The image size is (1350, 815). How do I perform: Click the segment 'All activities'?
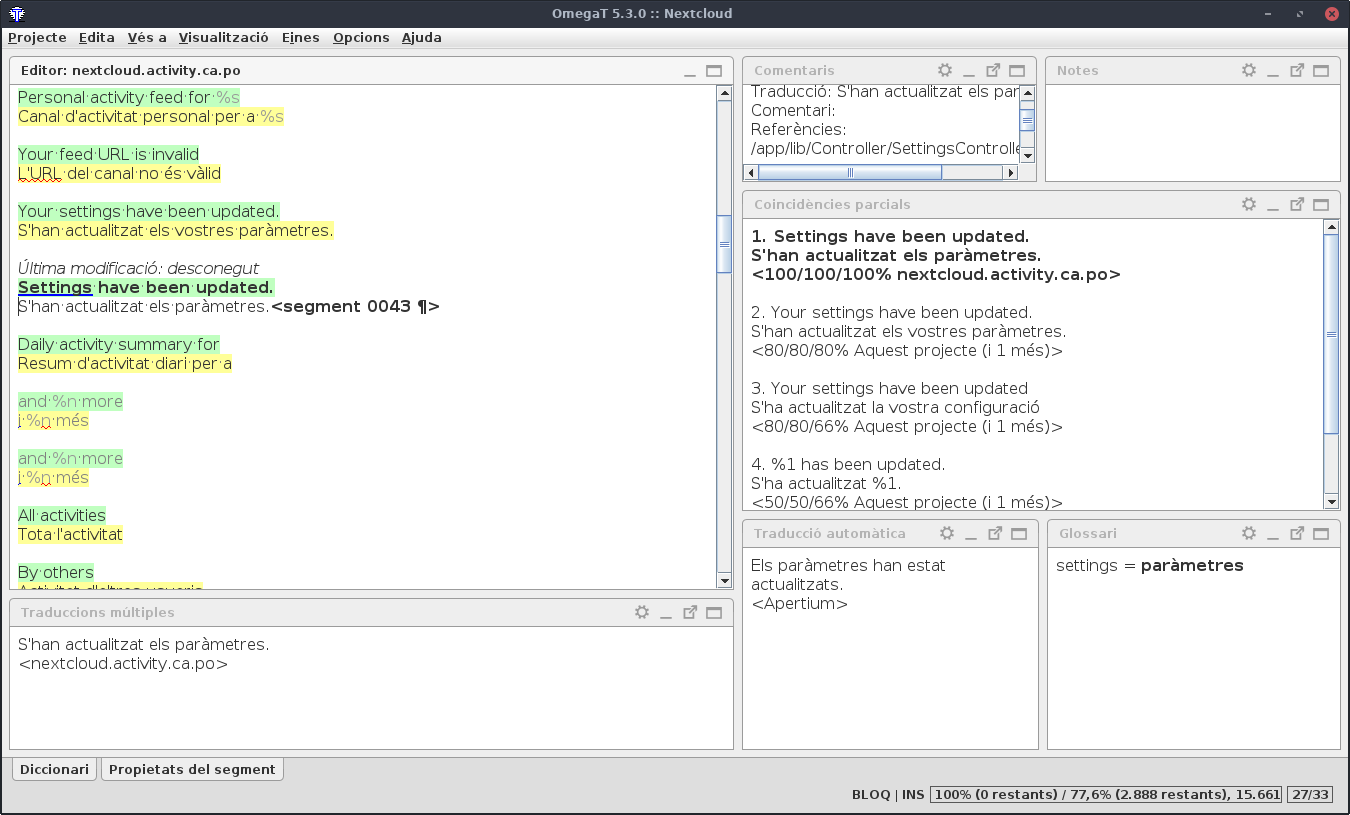(x=62, y=516)
